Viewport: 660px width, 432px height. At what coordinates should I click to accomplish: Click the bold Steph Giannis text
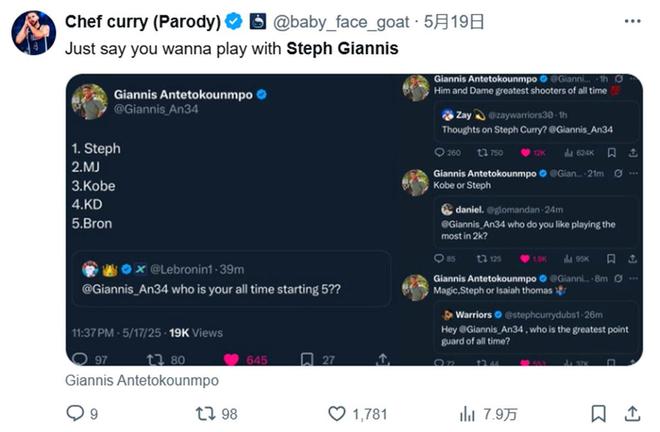pyautogui.click(x=342, y=47)
